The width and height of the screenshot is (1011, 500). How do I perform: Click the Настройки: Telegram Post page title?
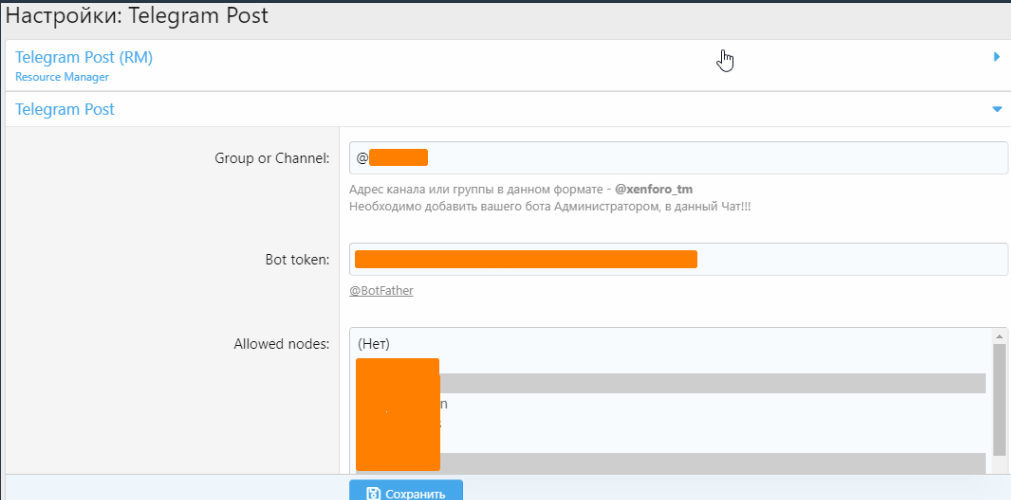point(137,16)
